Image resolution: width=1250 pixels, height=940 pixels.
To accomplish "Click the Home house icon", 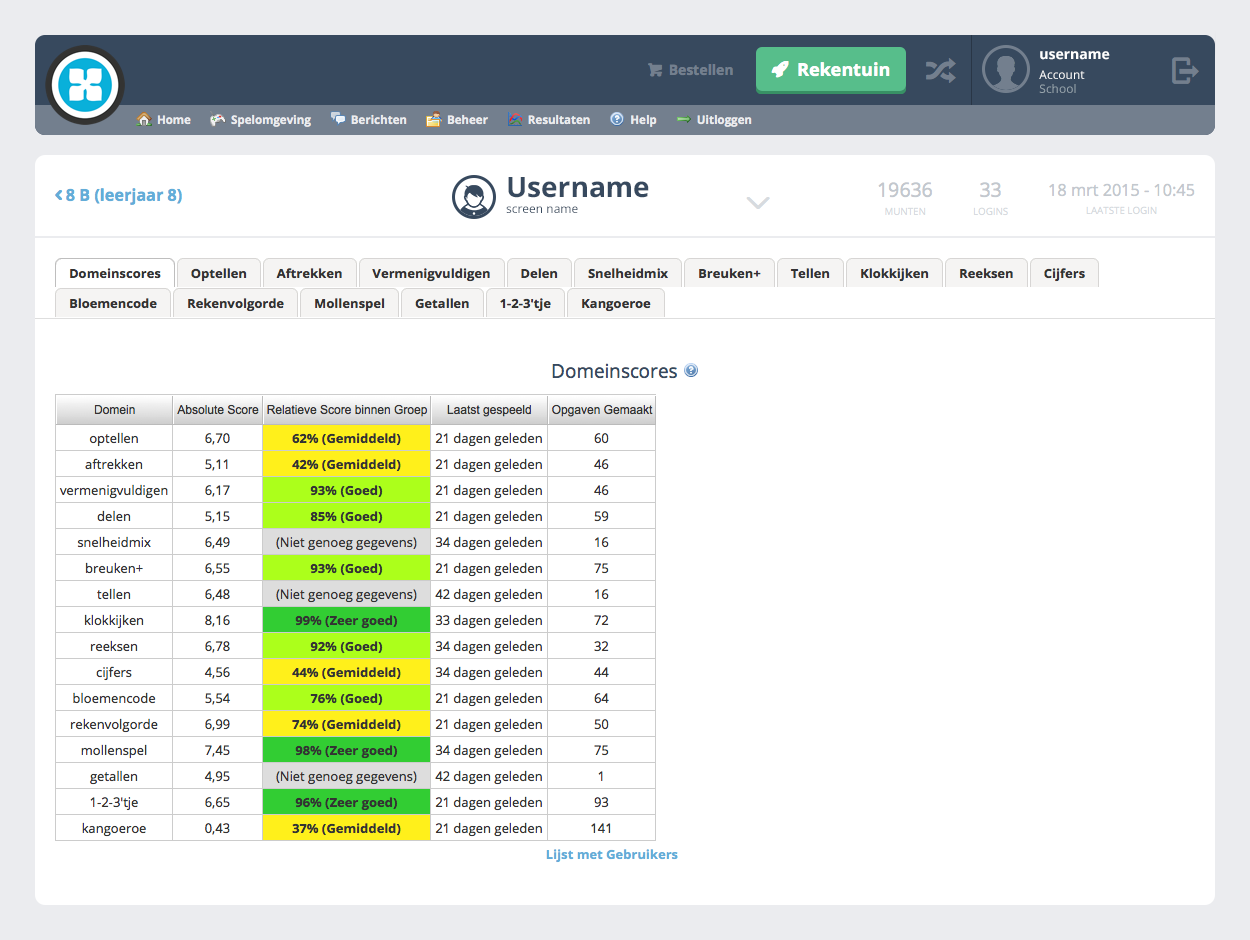I will (144, 119).
